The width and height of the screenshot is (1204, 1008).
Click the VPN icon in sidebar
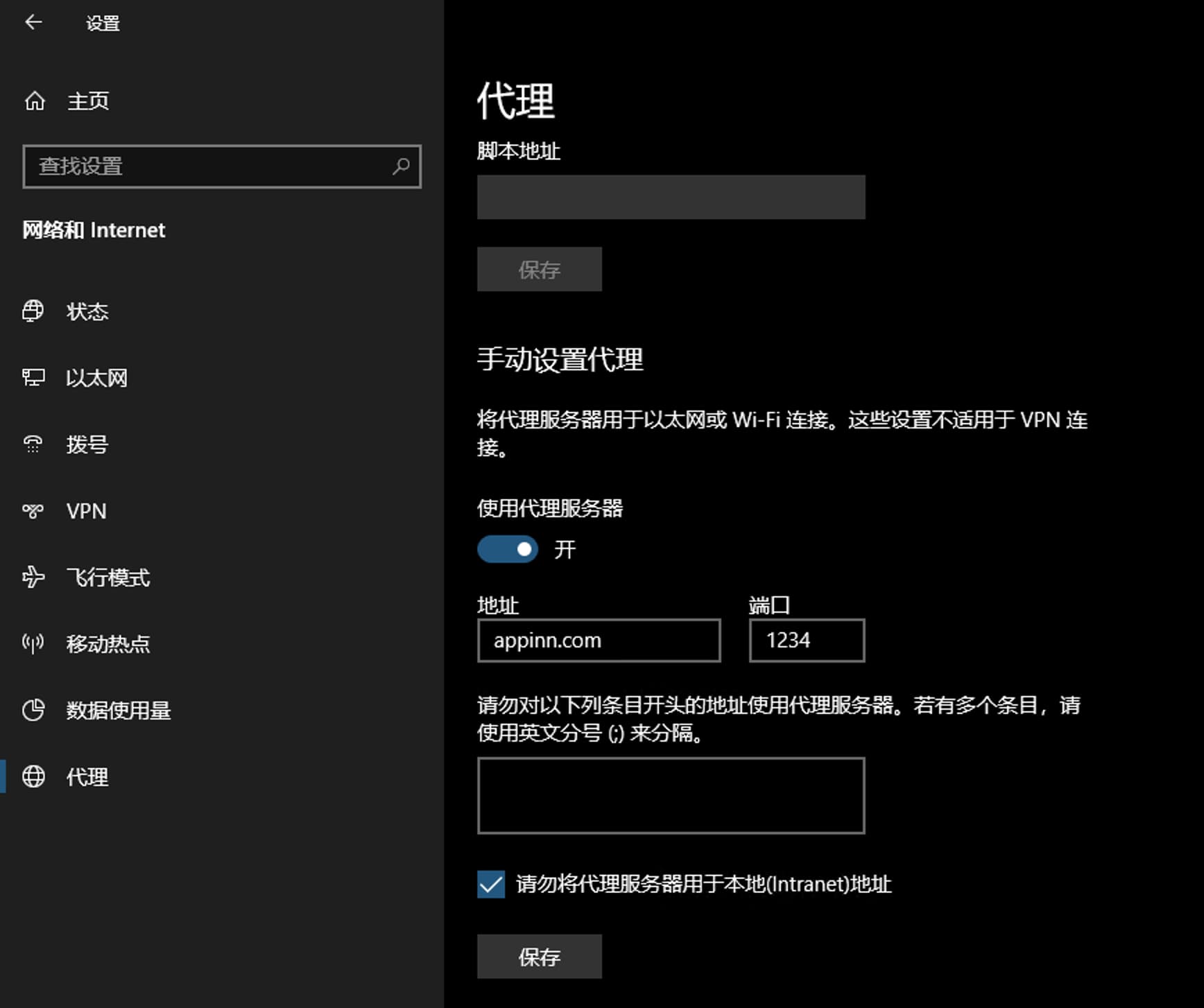coord(33,511)
